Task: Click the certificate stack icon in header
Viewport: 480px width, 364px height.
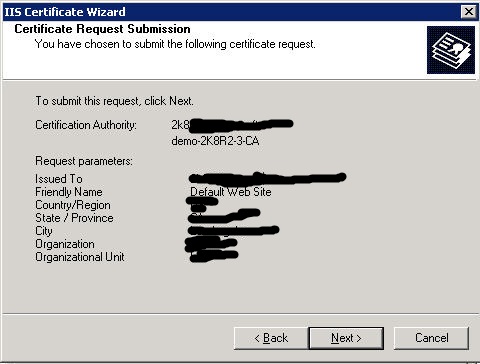Action: [451, 50]
